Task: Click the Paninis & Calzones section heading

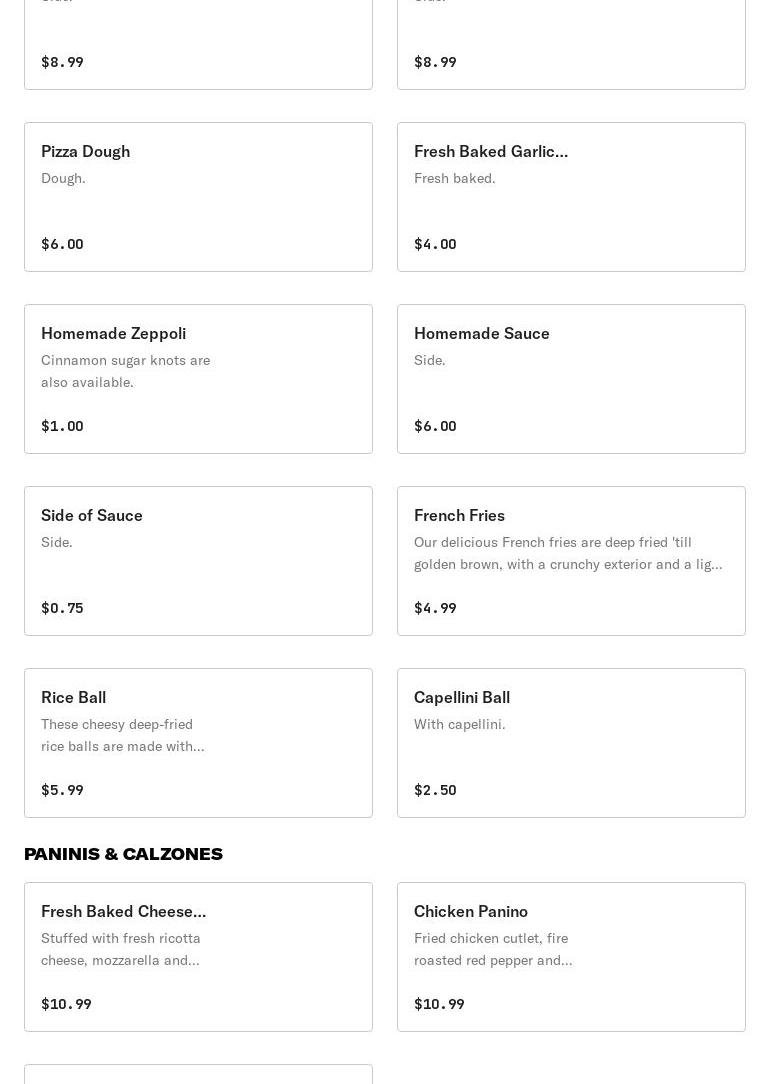Action: [x=123, y=853]
